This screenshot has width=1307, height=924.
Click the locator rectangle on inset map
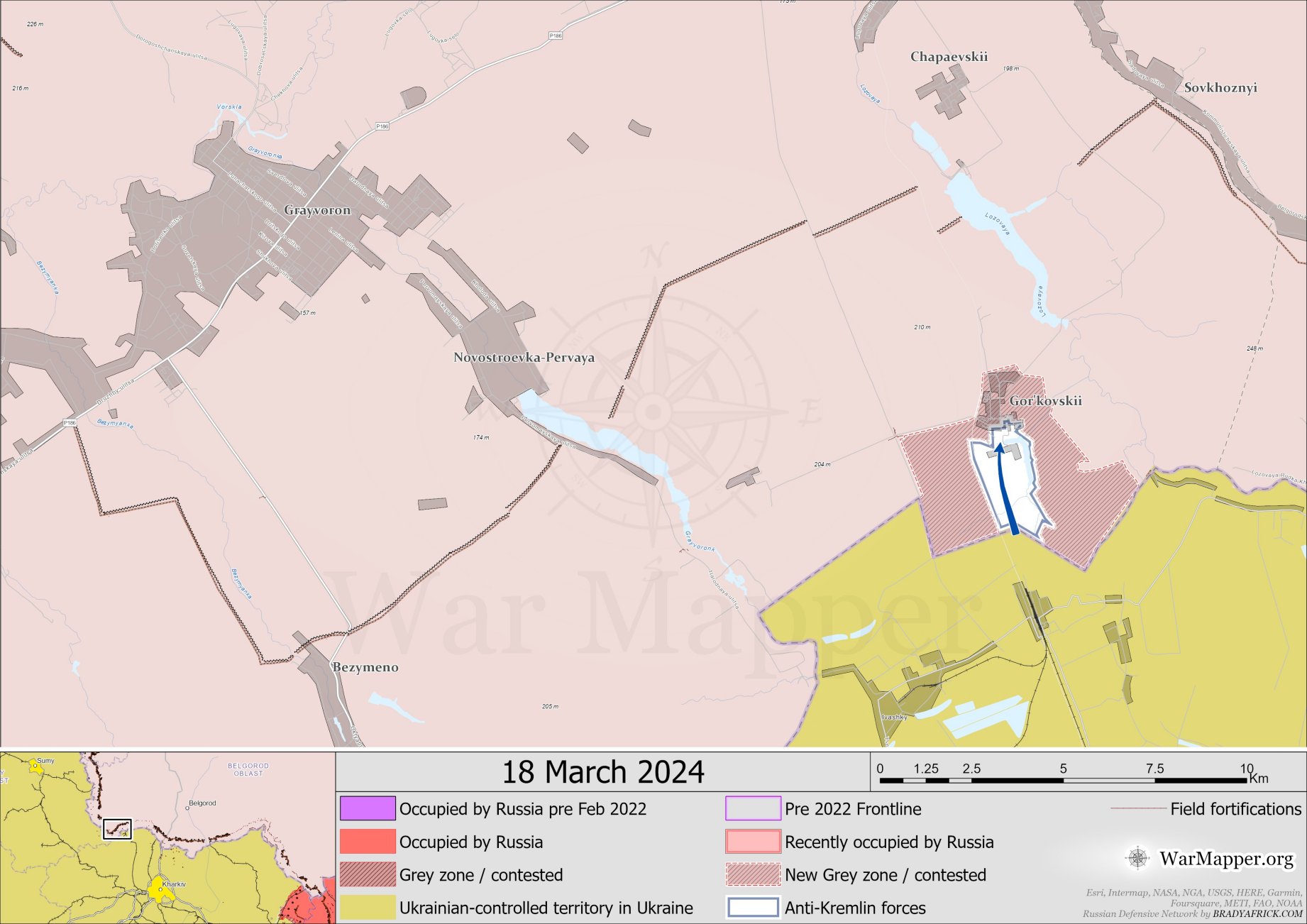(117, 829)
